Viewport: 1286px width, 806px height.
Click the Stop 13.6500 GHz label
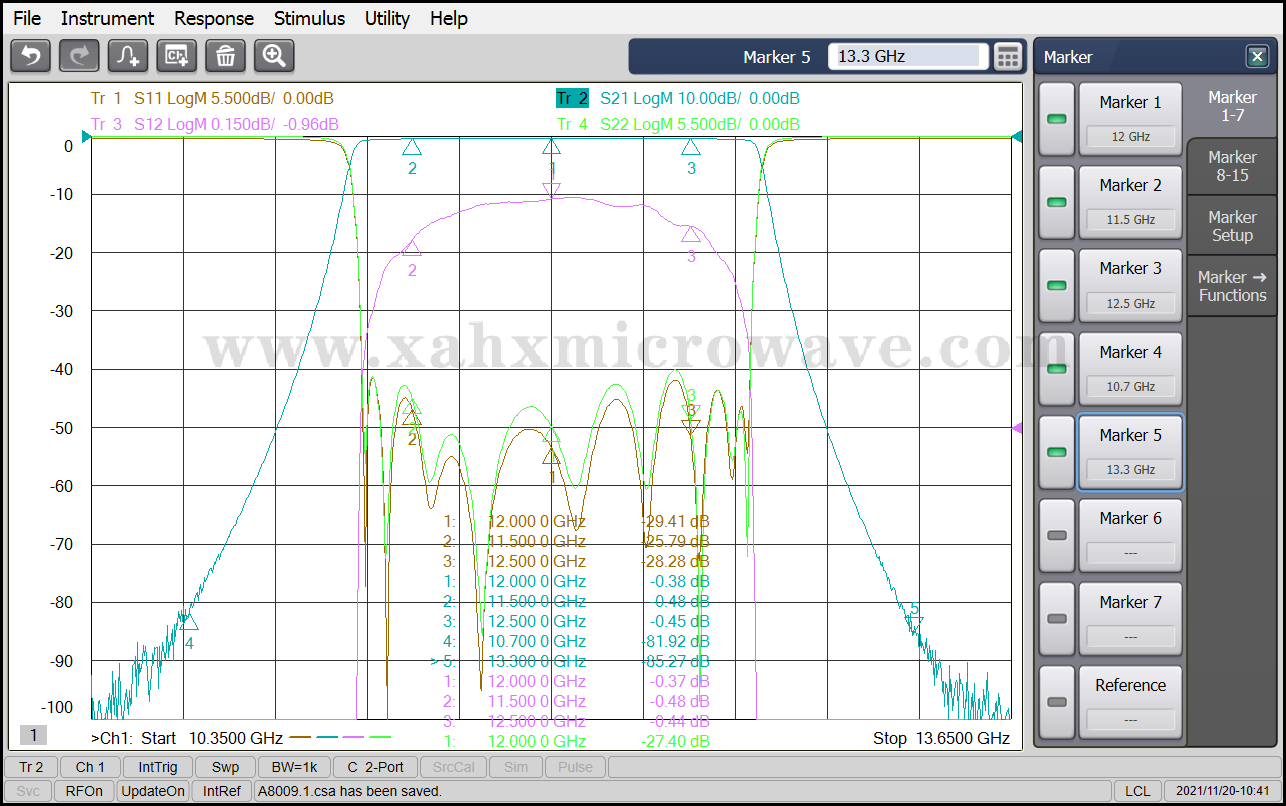pyautogui.click(x=941, y=738)
